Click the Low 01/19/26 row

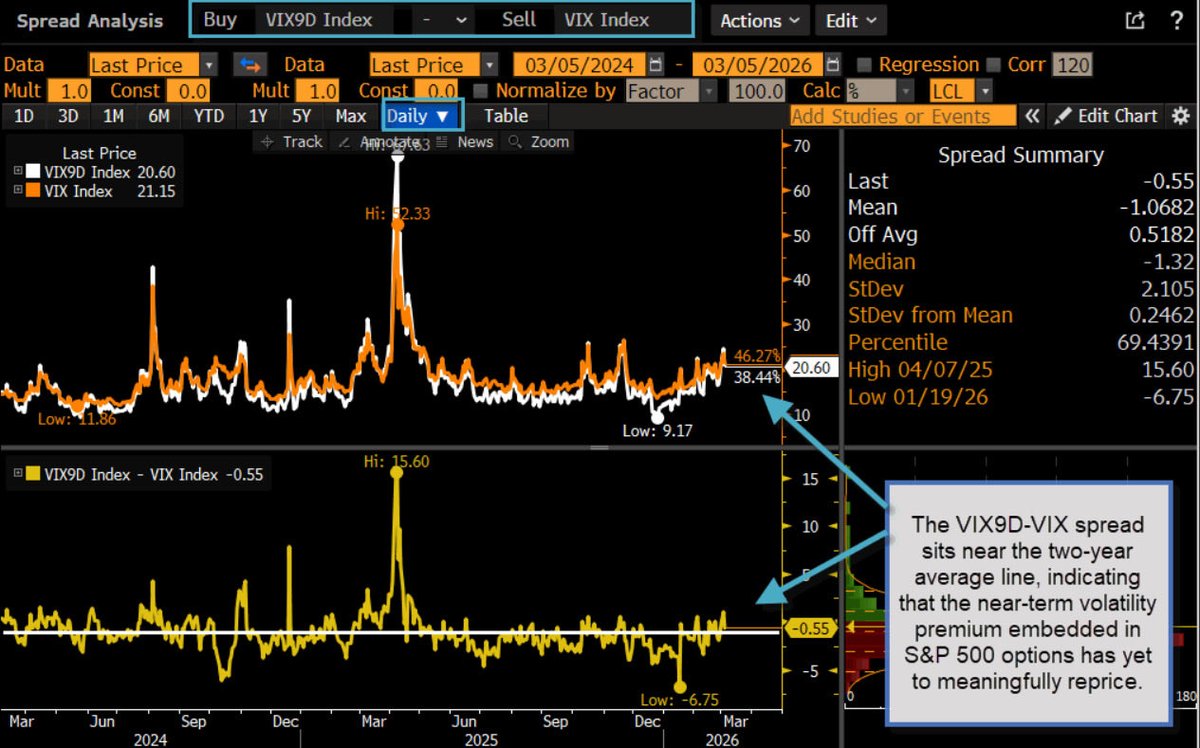tap(1021, 397)
